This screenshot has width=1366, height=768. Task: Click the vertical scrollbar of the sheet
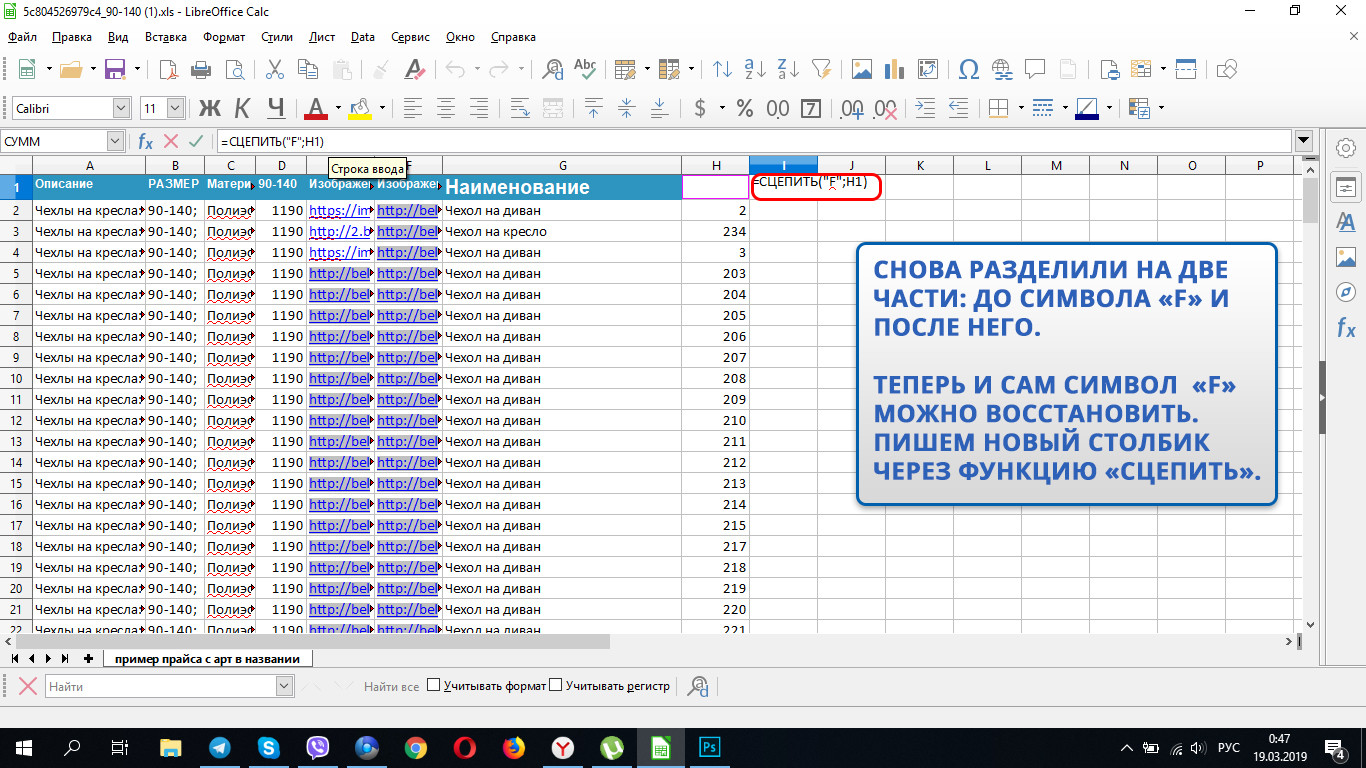click(1310, 395)
